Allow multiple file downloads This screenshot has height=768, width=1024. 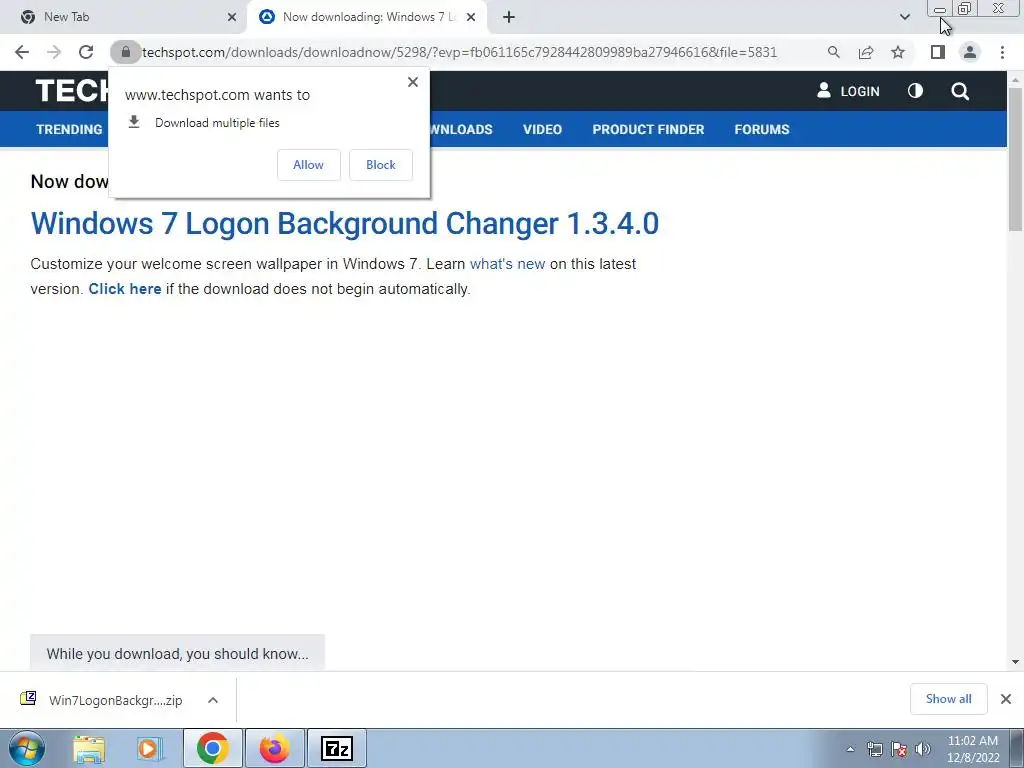coord(309,165)
